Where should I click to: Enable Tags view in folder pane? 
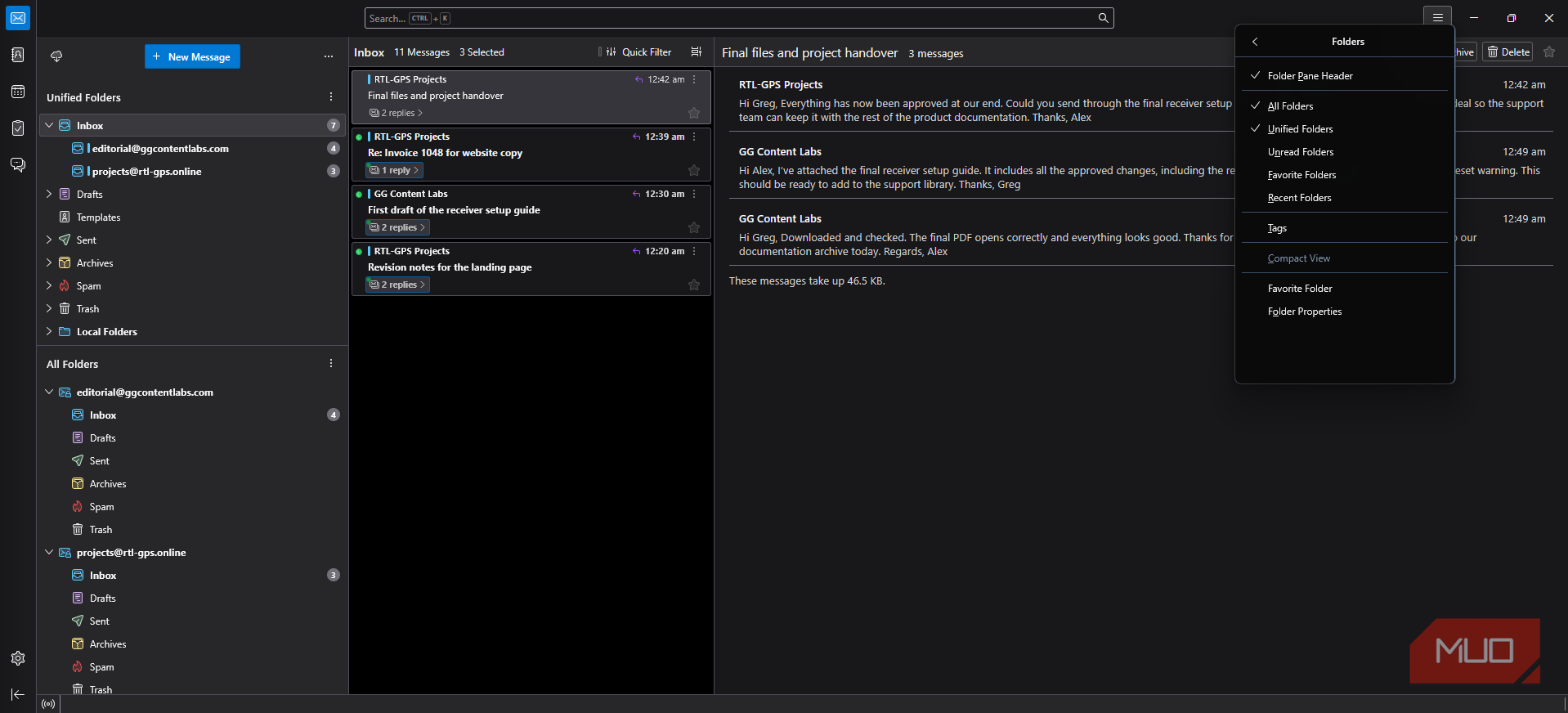[1345, 228]
